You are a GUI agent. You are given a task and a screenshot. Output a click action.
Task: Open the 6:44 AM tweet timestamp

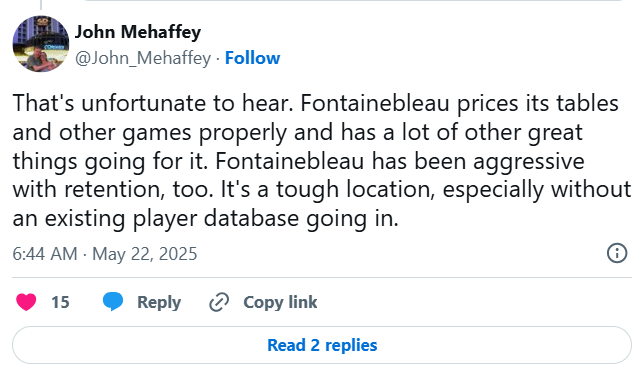pos(45,254)
